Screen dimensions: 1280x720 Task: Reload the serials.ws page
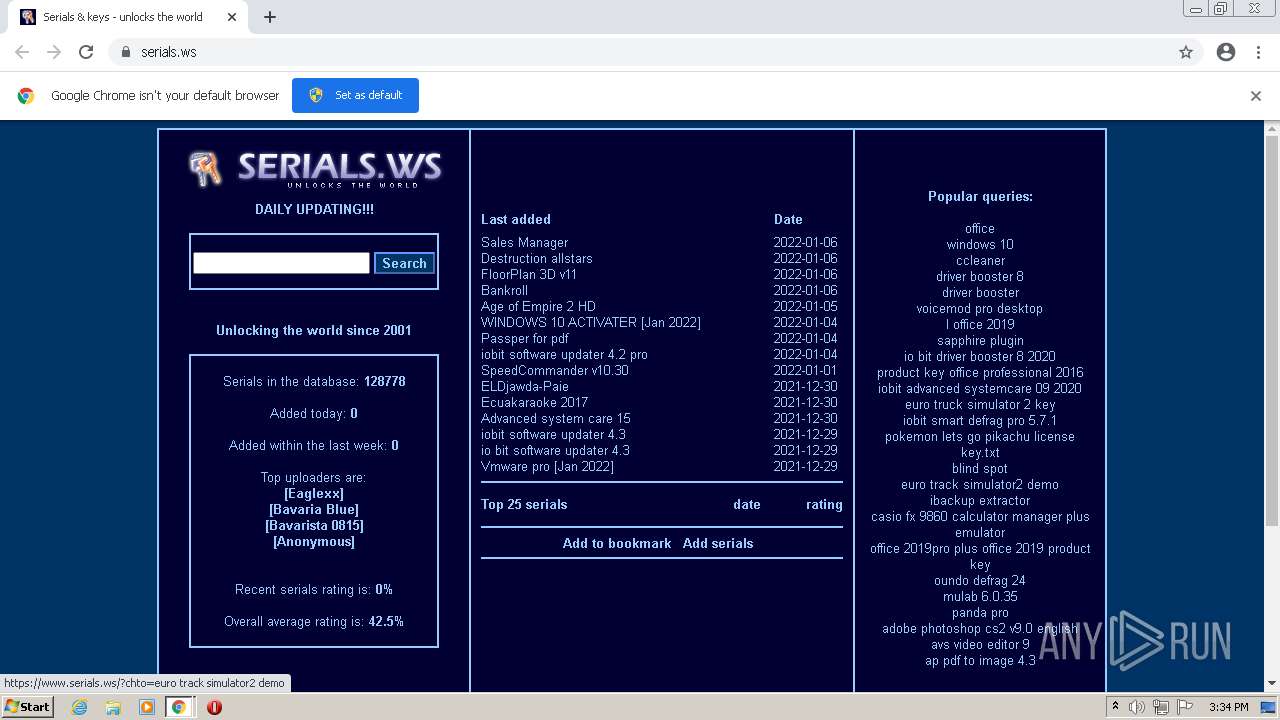(86, 52)
